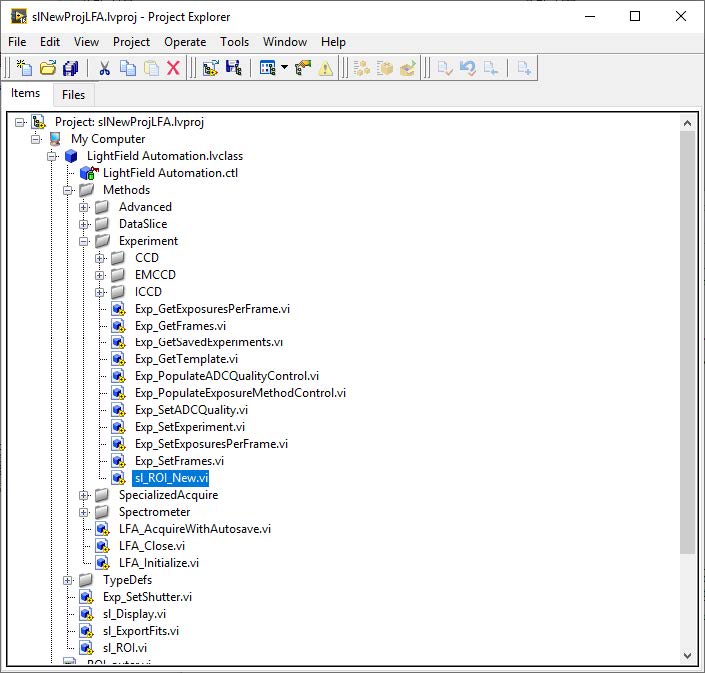Select Exp_GetExposuresPerFrame.vi

pyautogui.click(x=212, y=309)
